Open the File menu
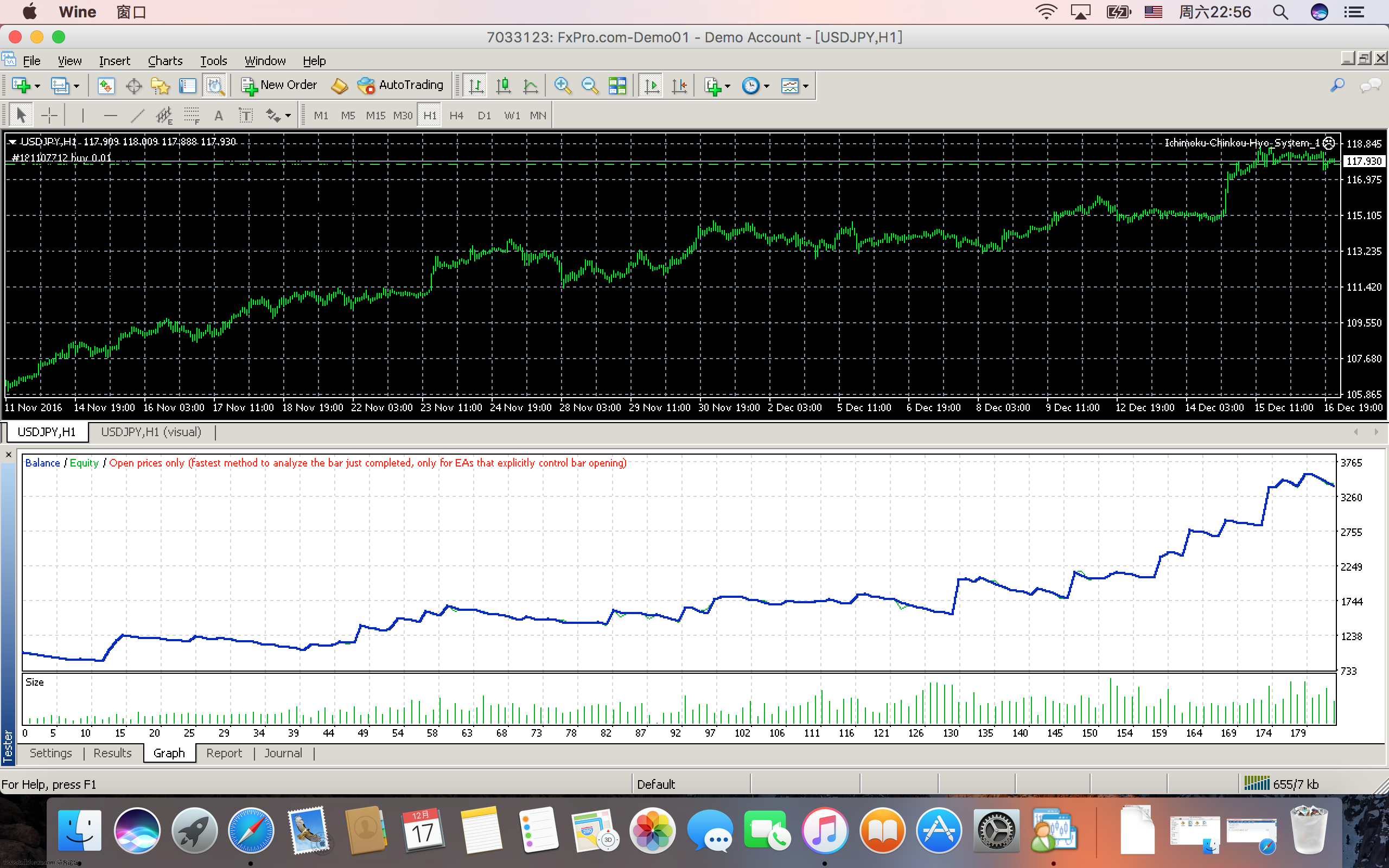The width and height of the screenshot is (1389, 868). (x=31, y=60)
